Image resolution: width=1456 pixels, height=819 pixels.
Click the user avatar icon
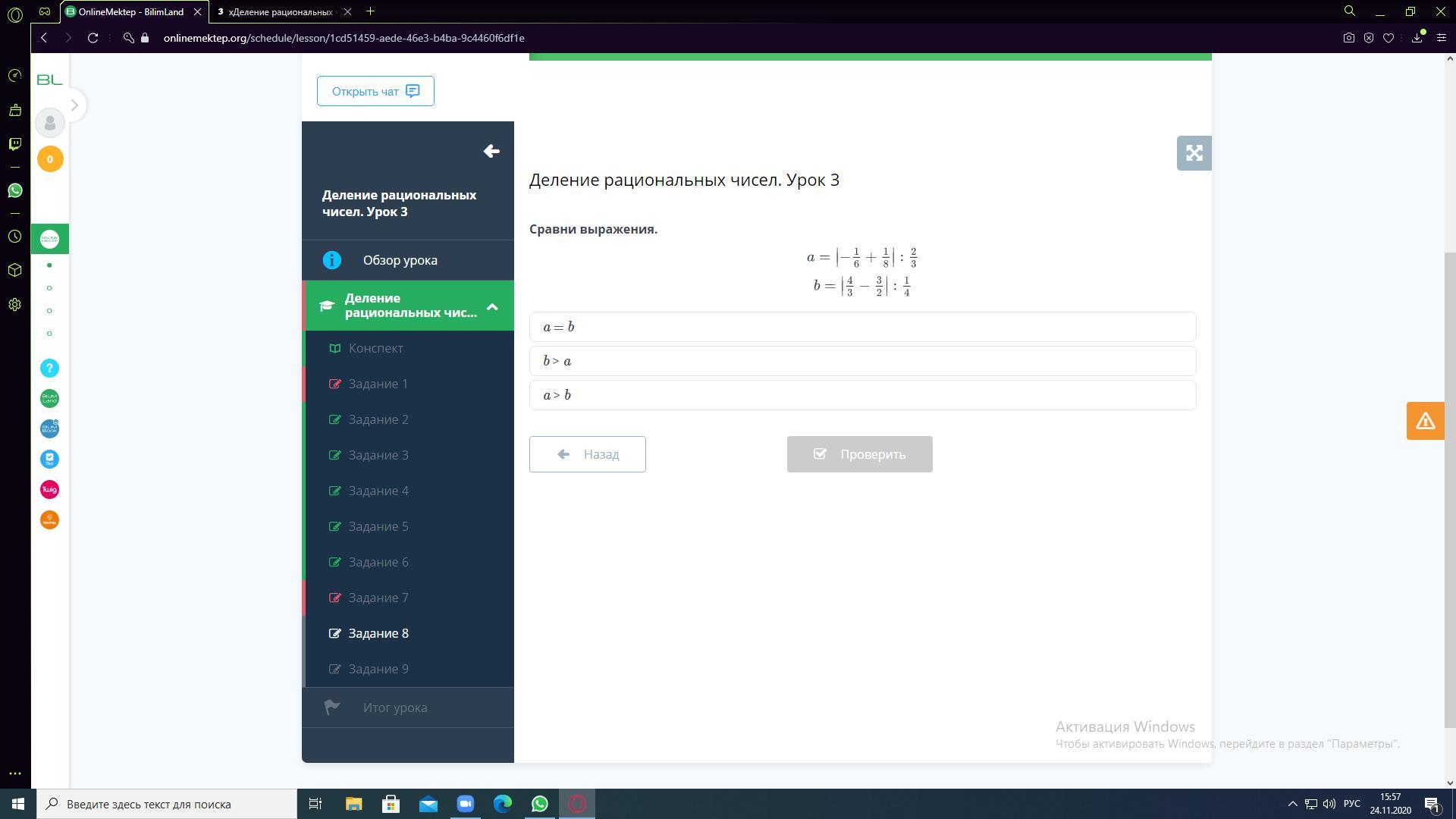(50, 123)
